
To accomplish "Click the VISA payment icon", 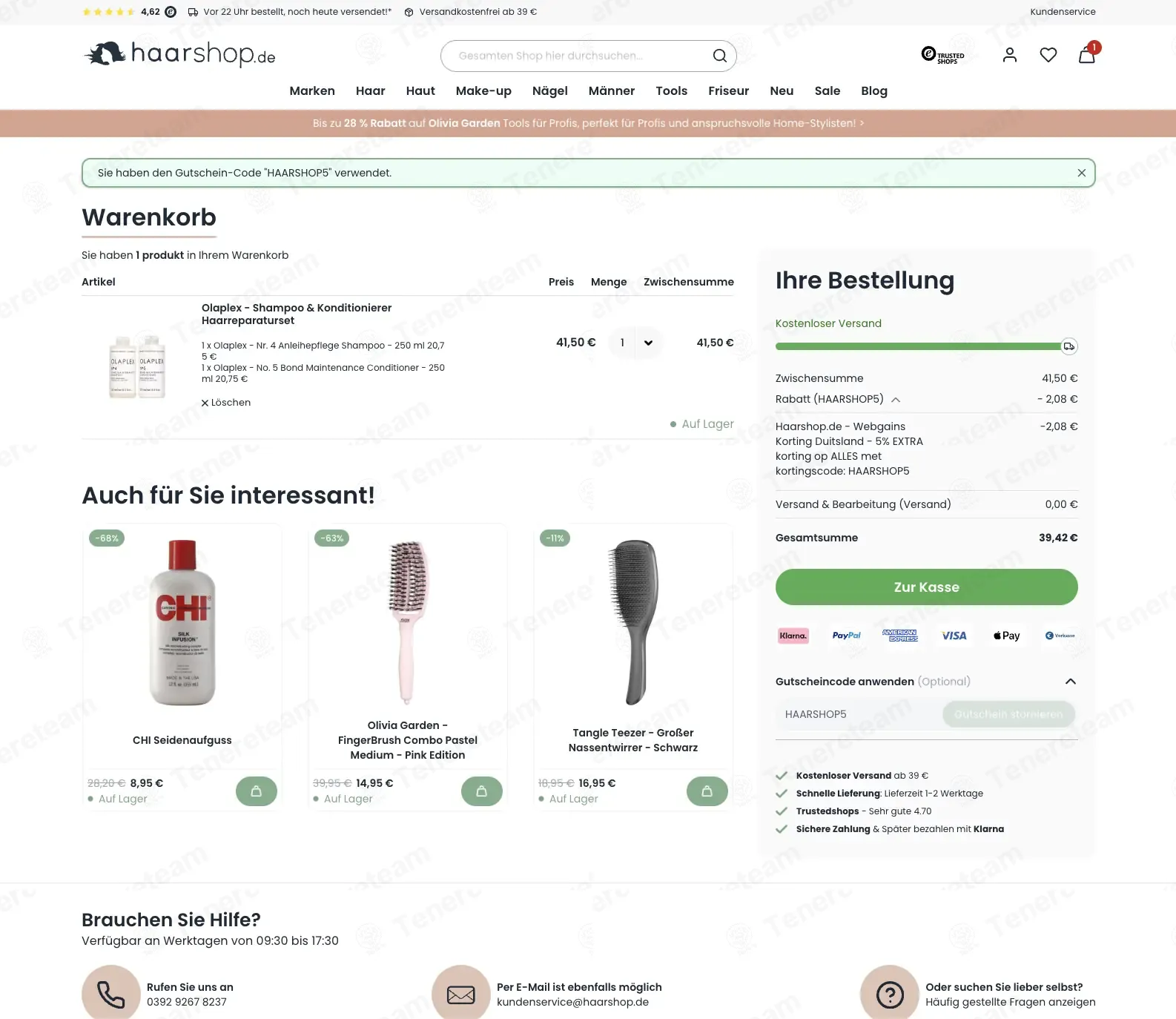I will pos(954,636).
